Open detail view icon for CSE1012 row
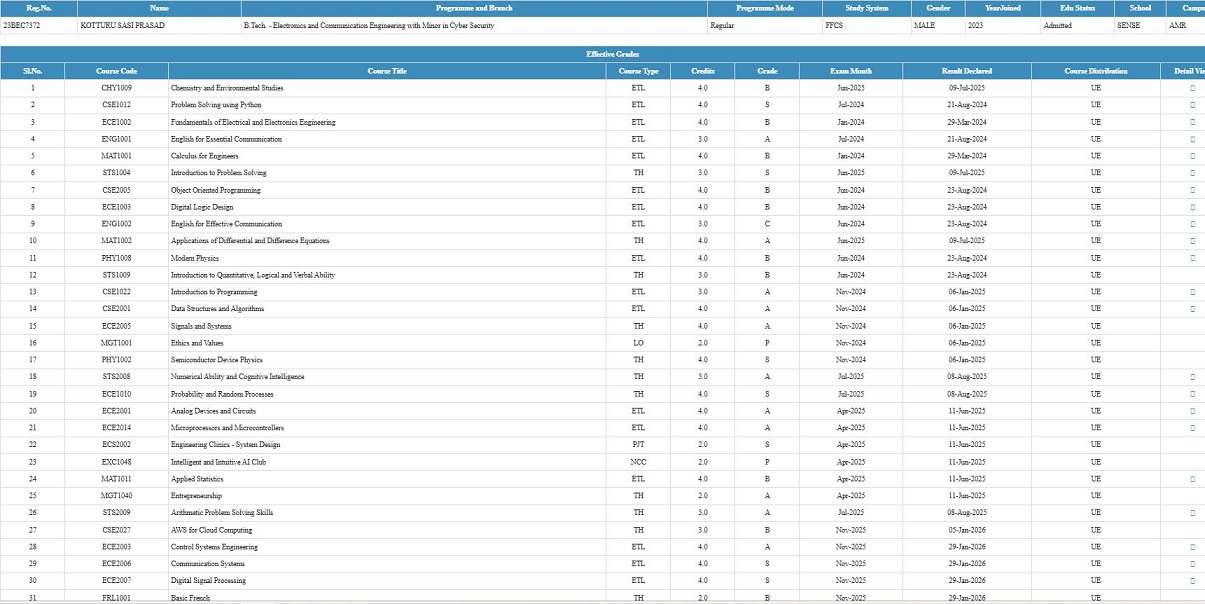This screenshot has height=604, width=1205. click(1192, 105)
